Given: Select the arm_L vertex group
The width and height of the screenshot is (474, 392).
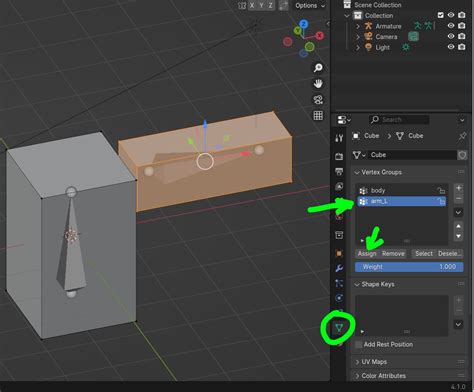Looking at the screenshot, I should pyautogui.click(x=401, y=201).
